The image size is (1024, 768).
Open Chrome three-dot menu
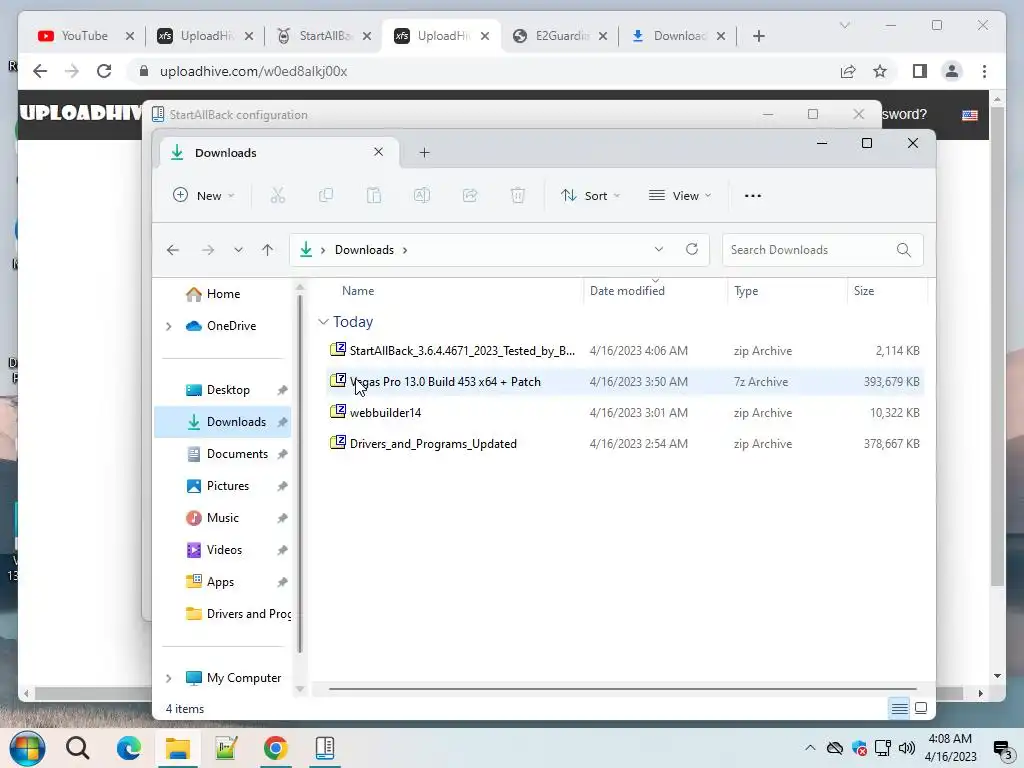984,71
